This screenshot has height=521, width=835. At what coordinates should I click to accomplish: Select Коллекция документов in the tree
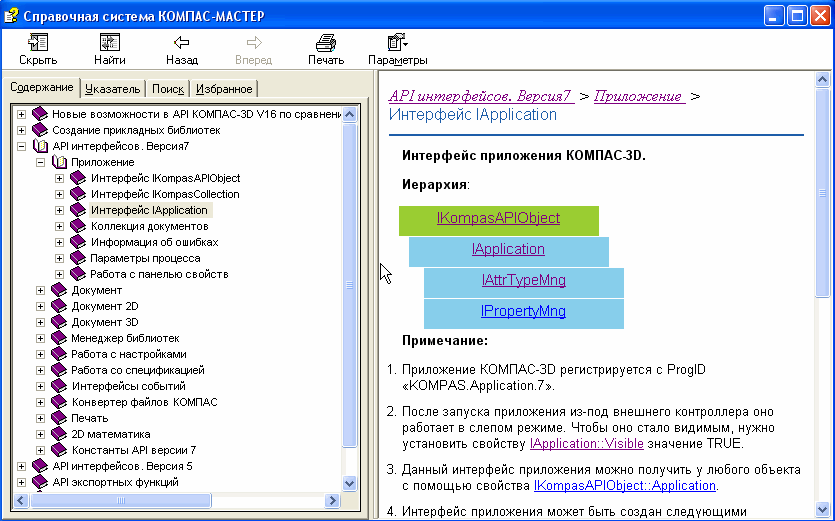[150, 226]
